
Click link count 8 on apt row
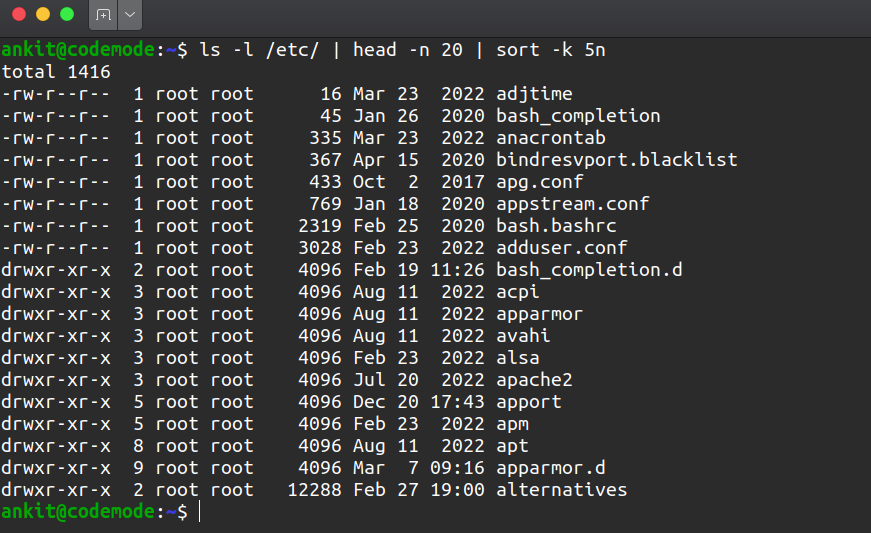coord(138,446)
